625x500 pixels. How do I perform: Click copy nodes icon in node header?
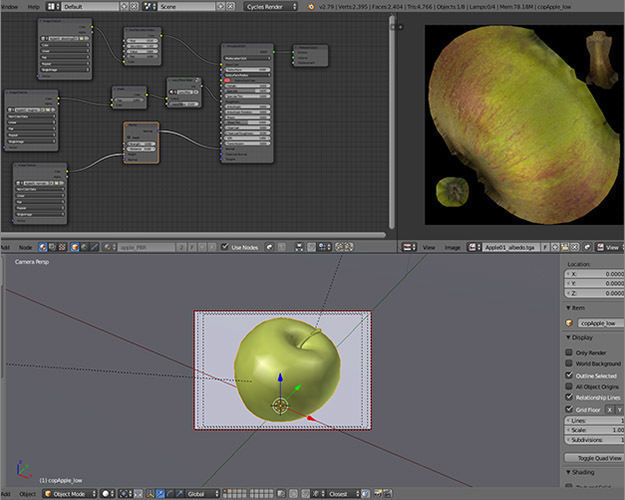(339, 247)
